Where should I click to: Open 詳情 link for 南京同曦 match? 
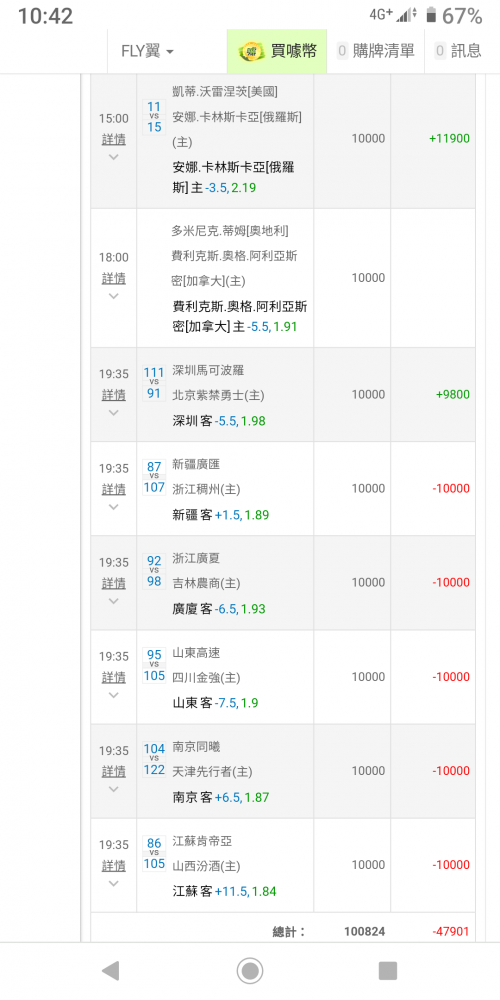click(114, 772)
